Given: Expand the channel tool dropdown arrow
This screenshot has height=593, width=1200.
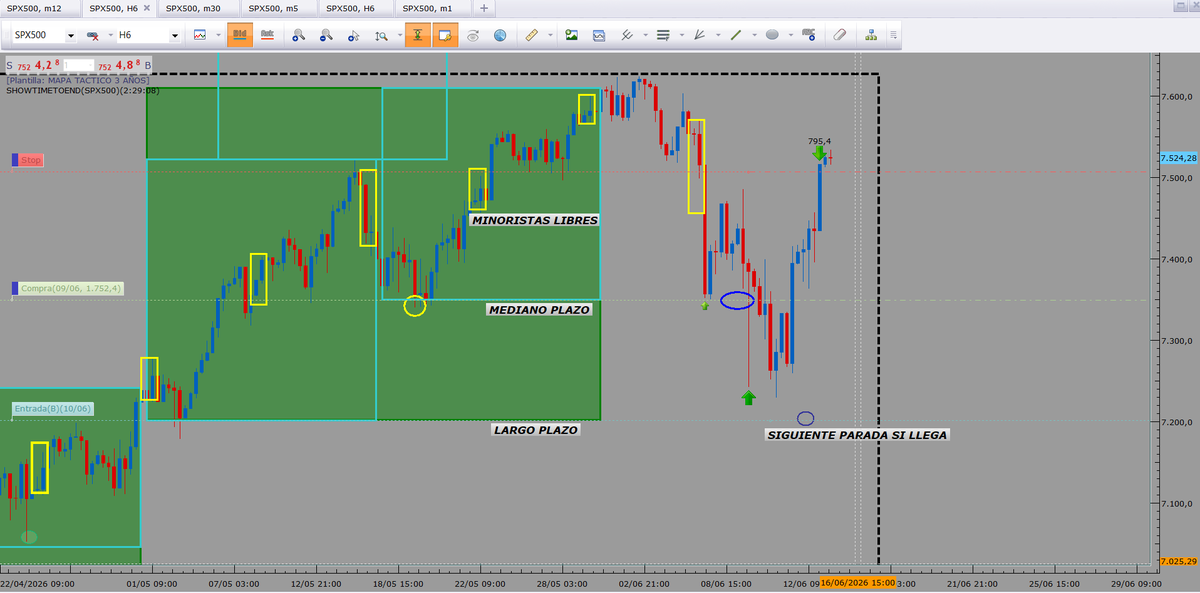Looking at the screenshot, I should coord(645,36).
